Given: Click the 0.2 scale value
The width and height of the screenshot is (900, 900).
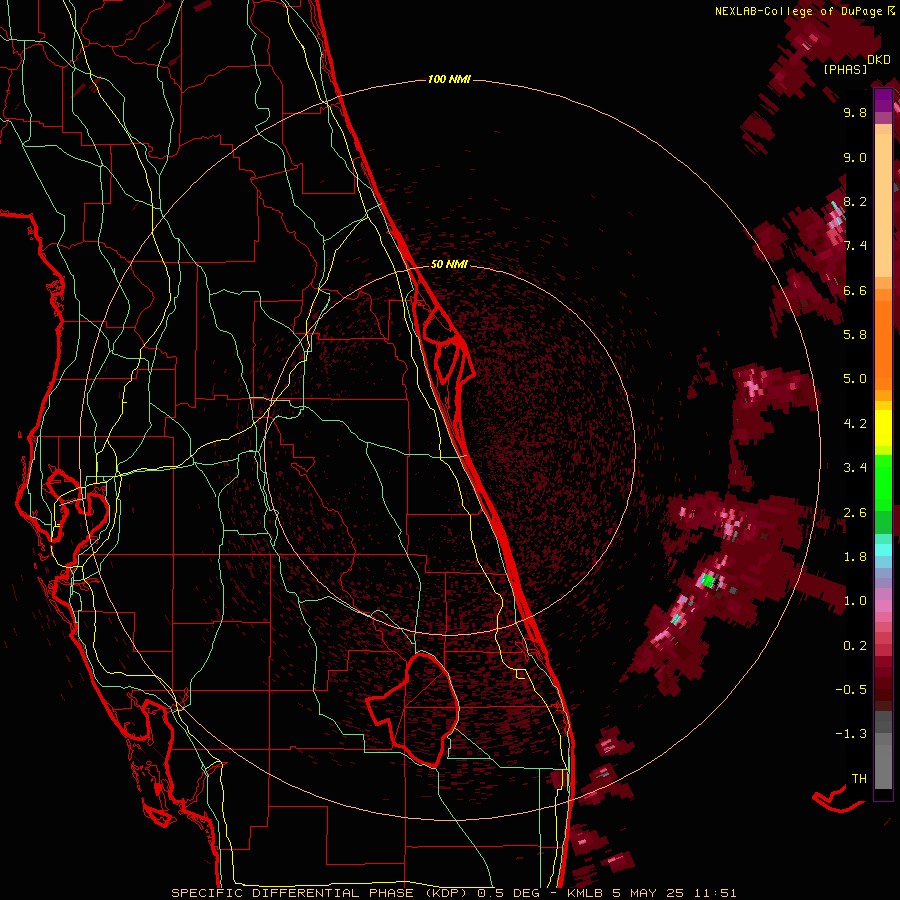Looking at the screenshot, I should click(855, 646).
